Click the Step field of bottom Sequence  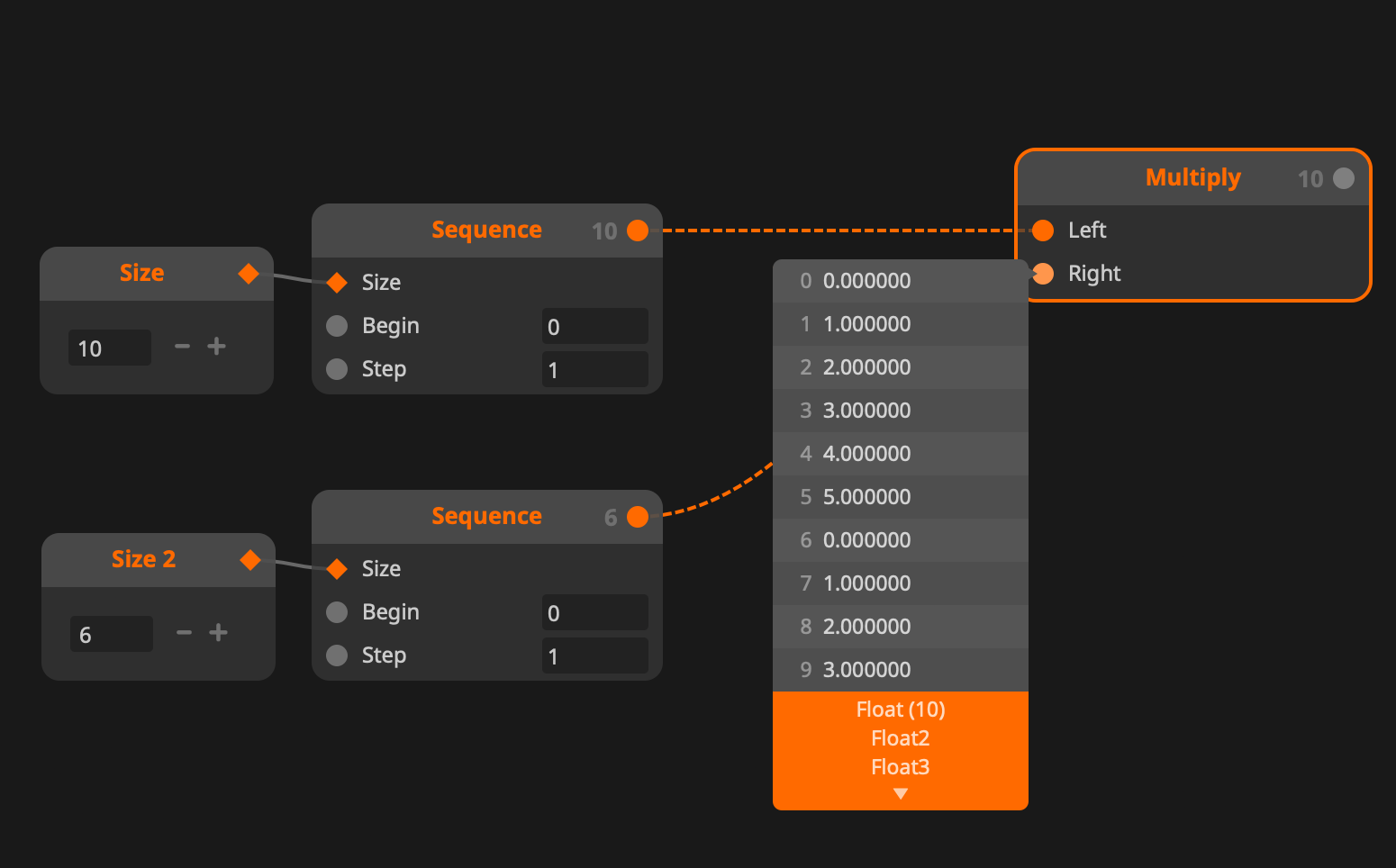tap(594, 656)
